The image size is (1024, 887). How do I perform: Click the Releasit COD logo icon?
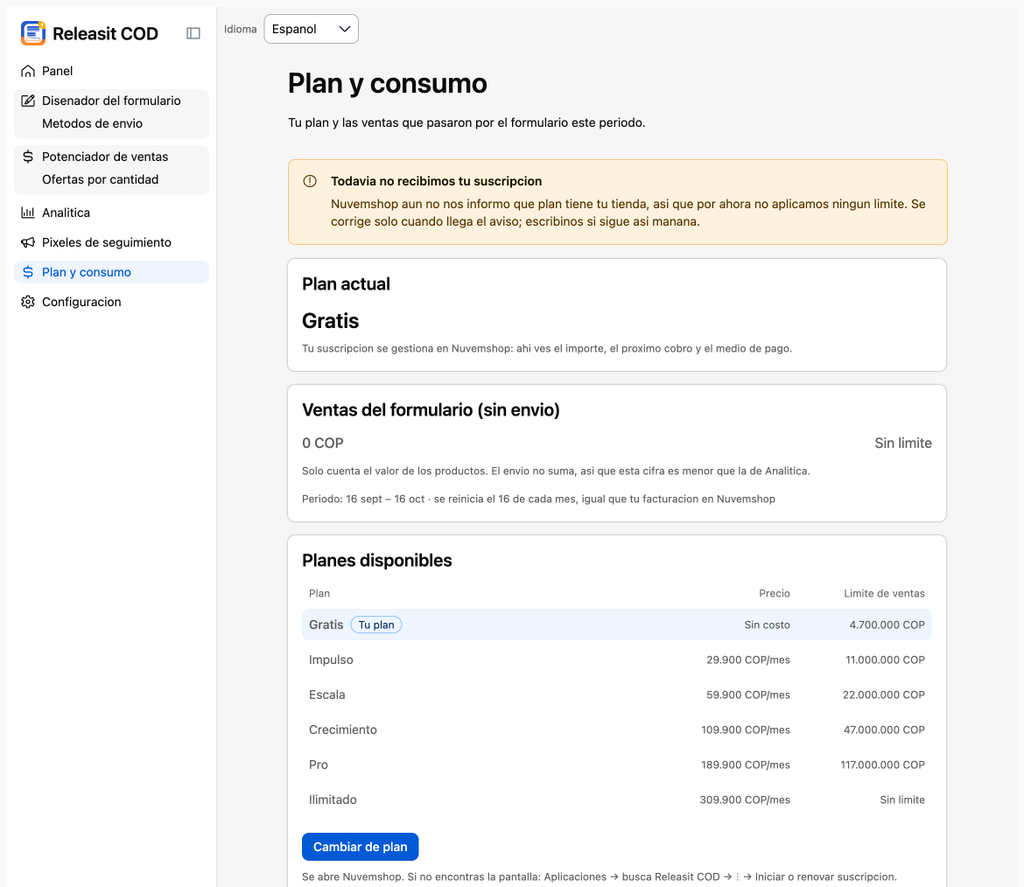click(33, 33)
